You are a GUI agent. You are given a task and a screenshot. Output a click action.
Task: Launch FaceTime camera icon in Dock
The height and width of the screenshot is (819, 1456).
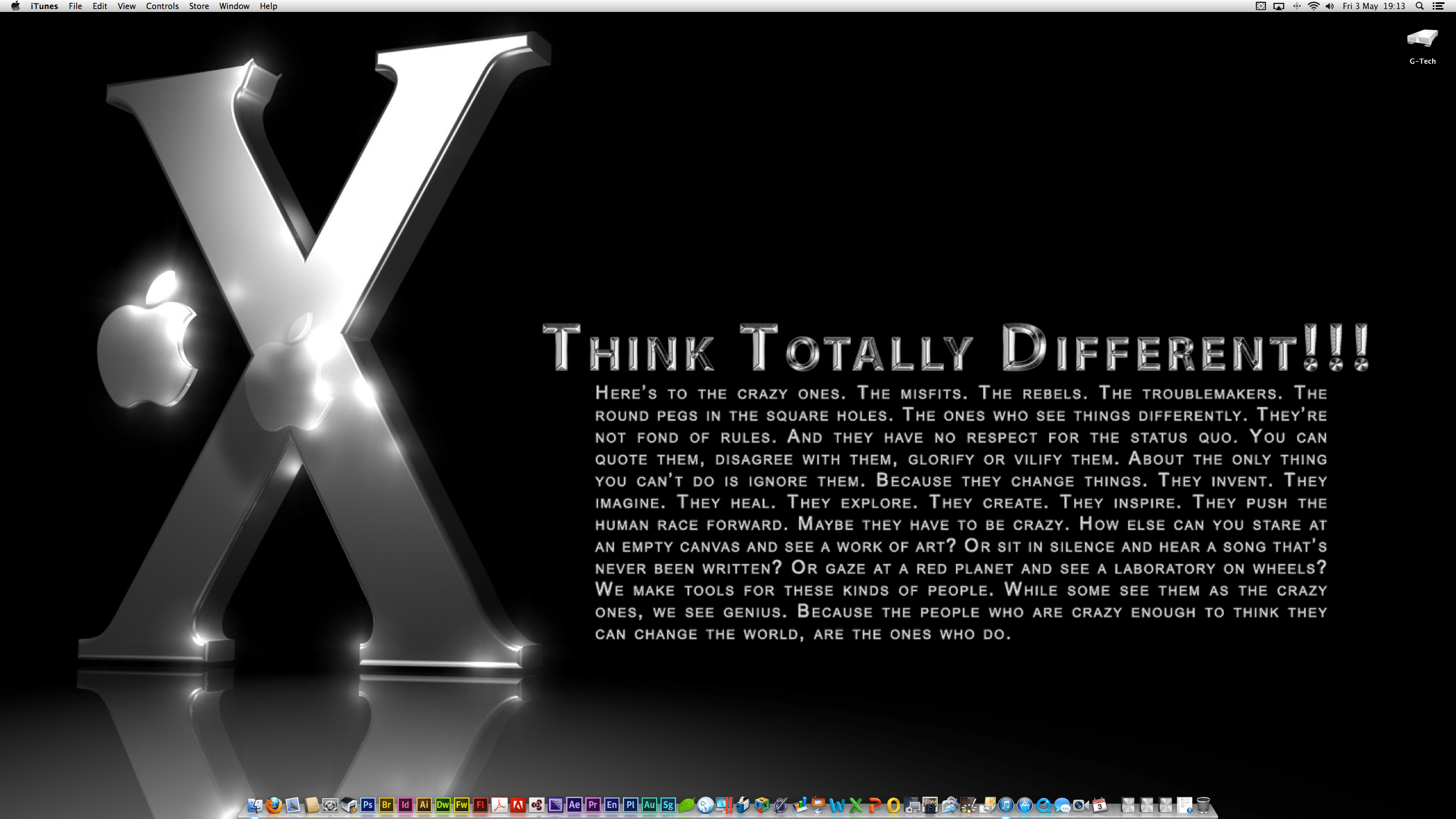[1081, 805]
